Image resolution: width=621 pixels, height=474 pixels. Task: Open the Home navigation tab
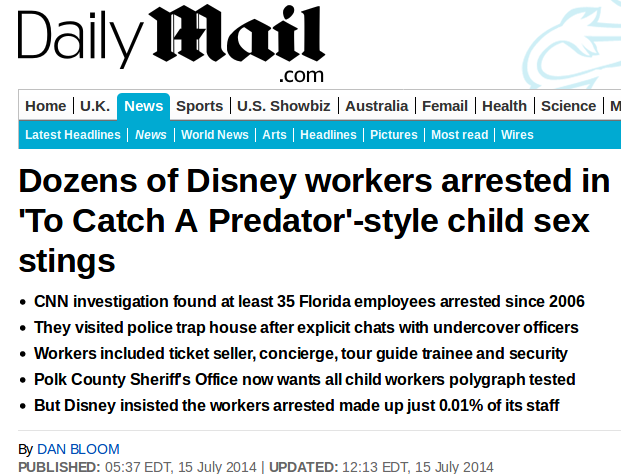pyautogui.click(x=46, y=106)
